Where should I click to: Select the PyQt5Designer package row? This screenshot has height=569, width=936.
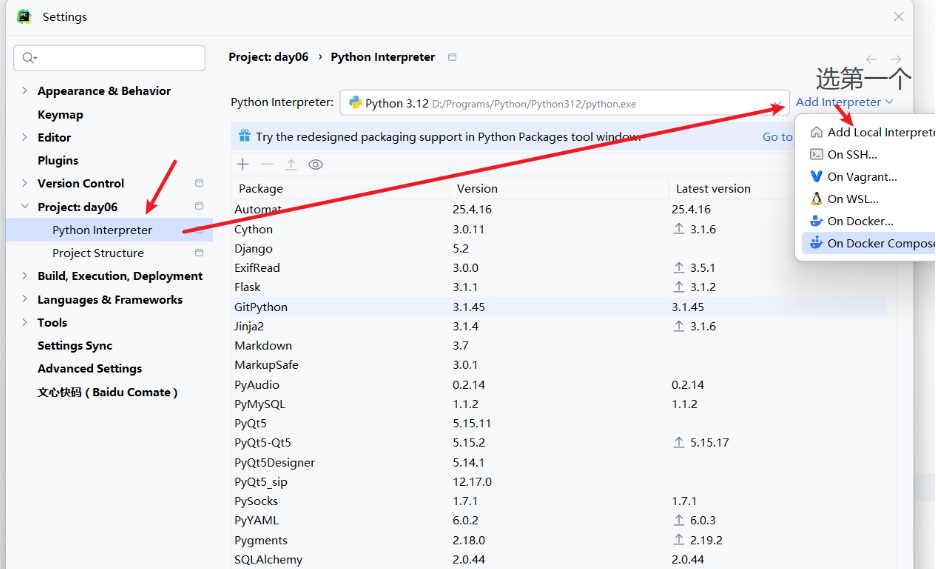[x=559, y=462]
